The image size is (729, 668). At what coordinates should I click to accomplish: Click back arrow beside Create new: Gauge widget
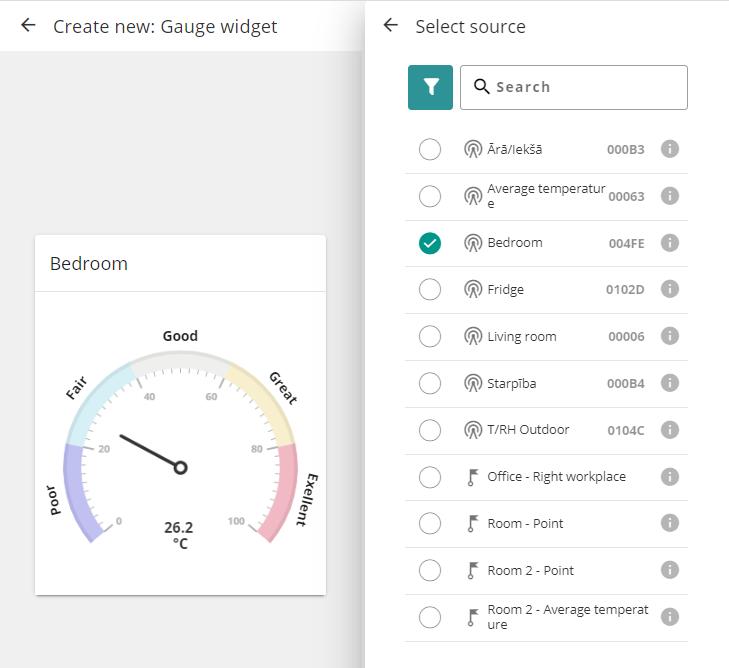point(28,26)
